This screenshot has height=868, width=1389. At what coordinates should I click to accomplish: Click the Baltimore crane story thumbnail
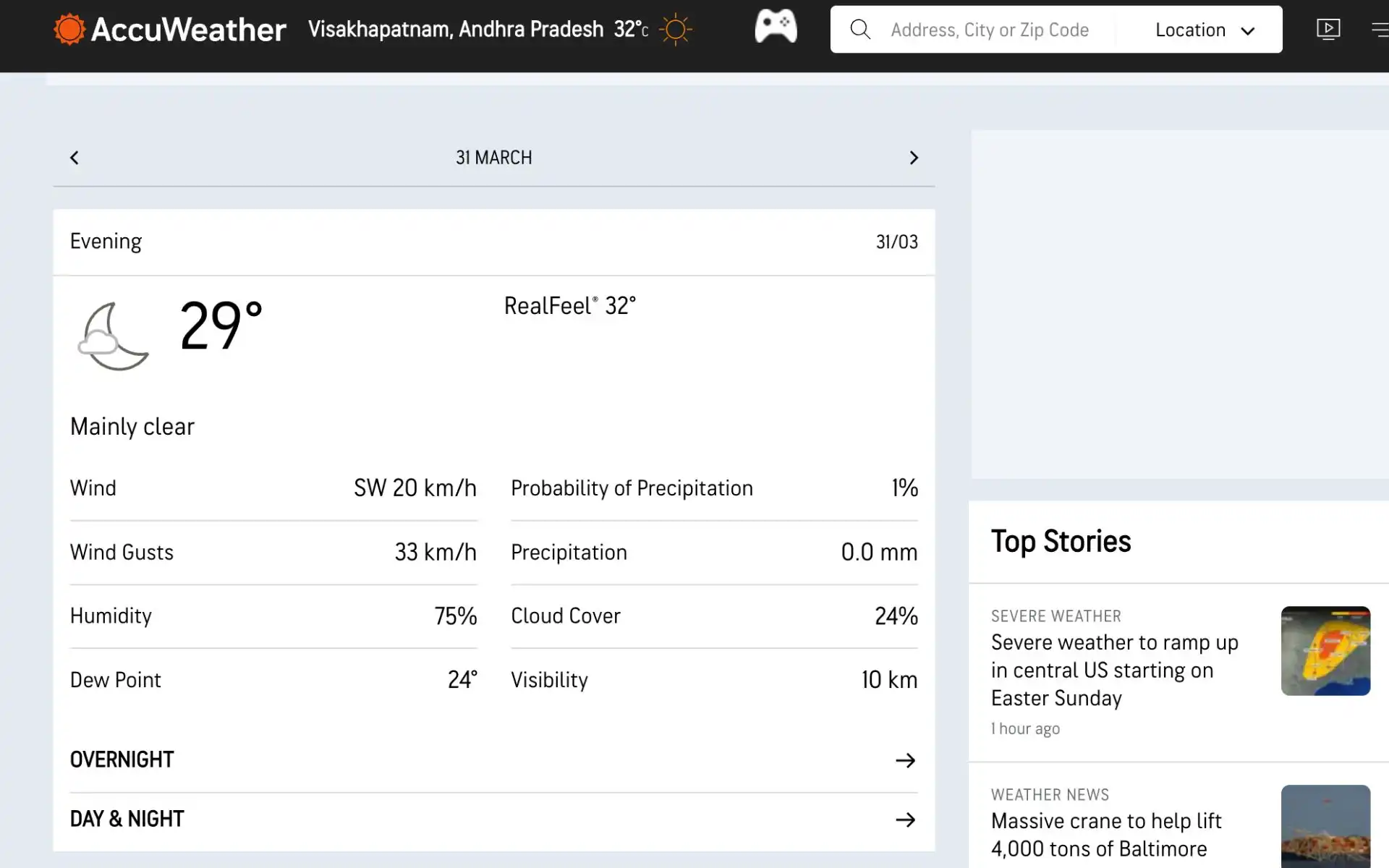click(x=1325, y=826)
